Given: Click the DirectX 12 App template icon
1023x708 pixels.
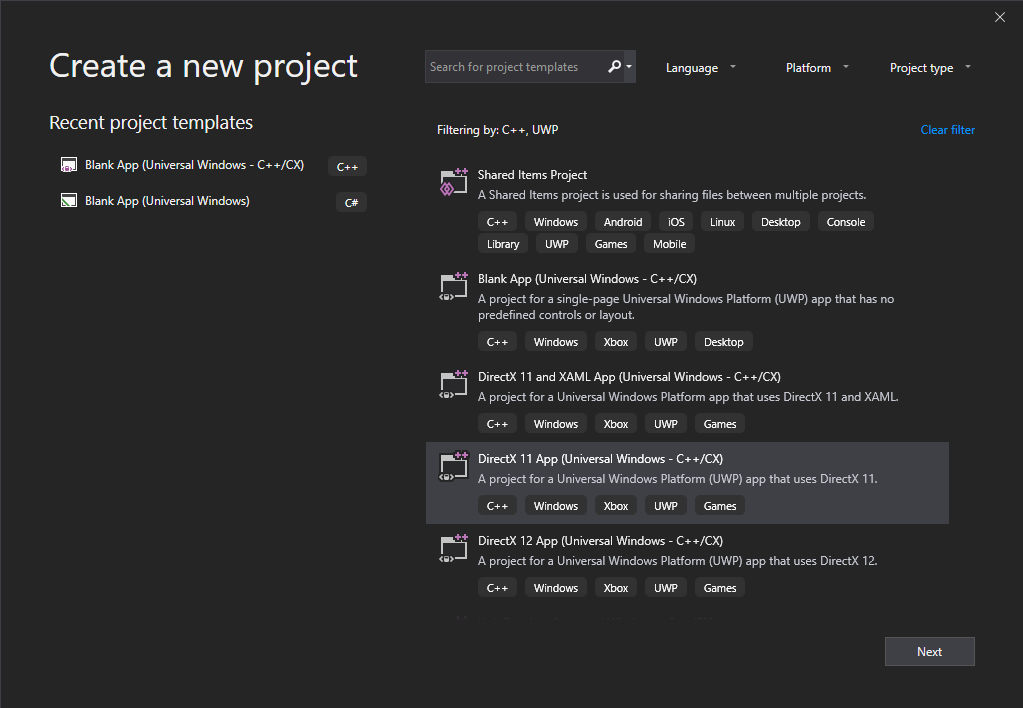Looking at the screenshot, I should pos(454,549).
